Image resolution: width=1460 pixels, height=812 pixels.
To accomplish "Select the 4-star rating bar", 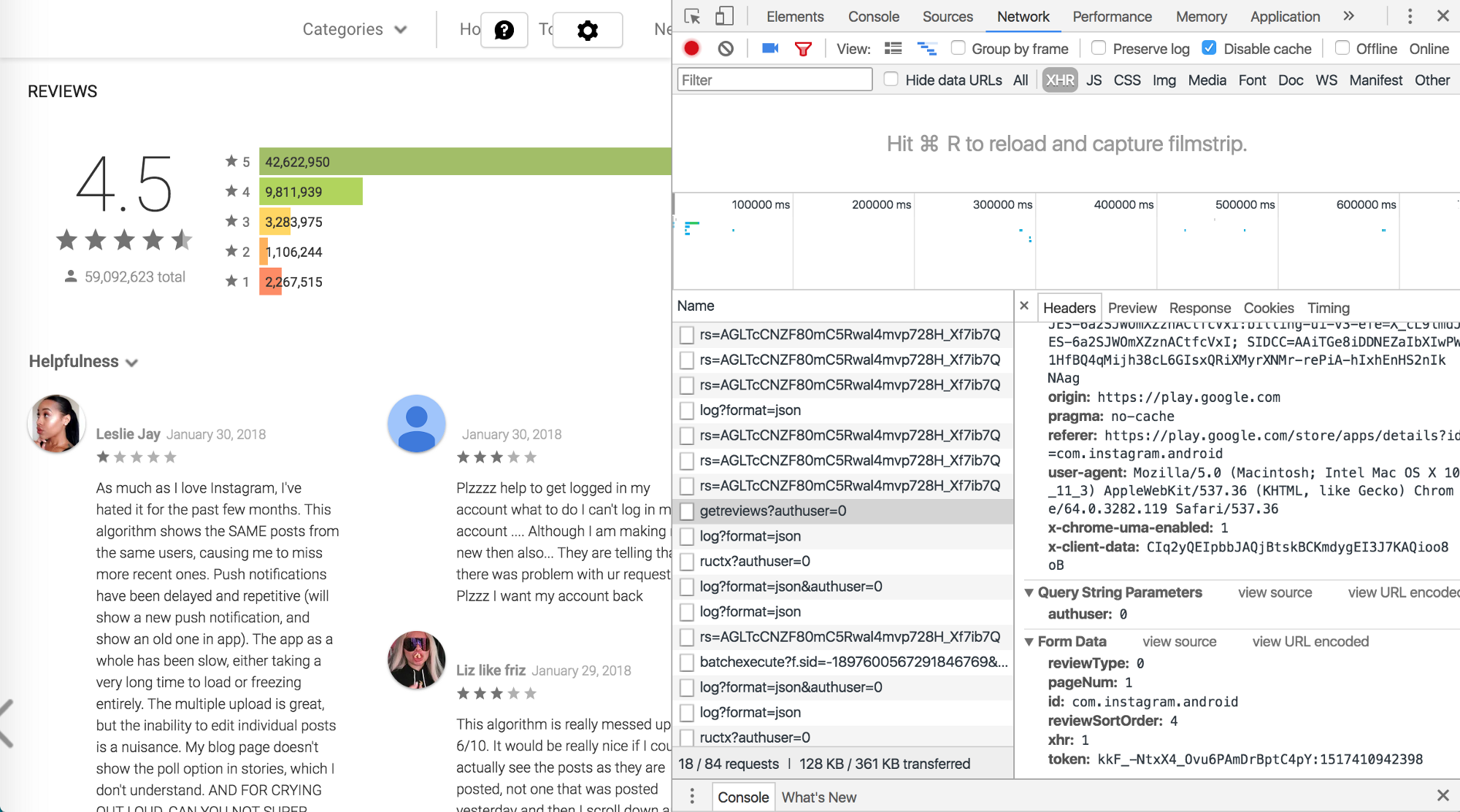I will [311, 191].
